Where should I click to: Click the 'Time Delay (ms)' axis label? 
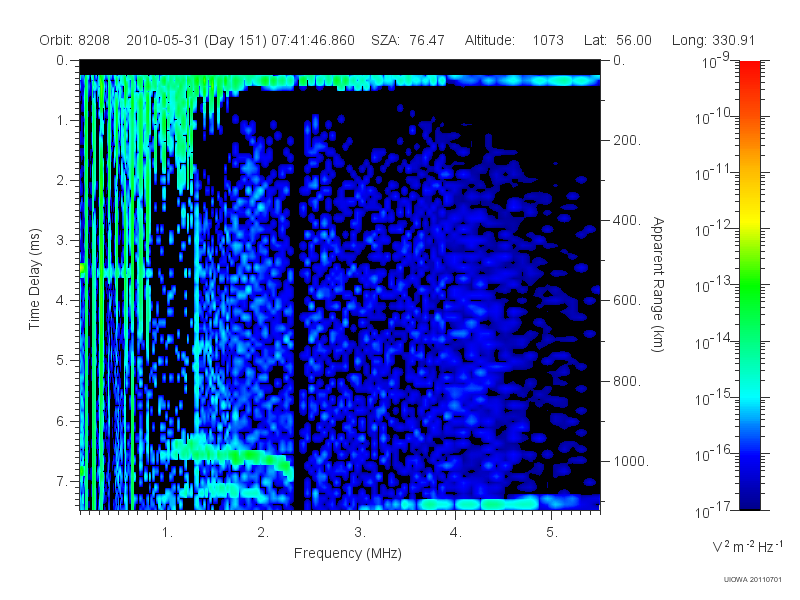pos(34,279)
